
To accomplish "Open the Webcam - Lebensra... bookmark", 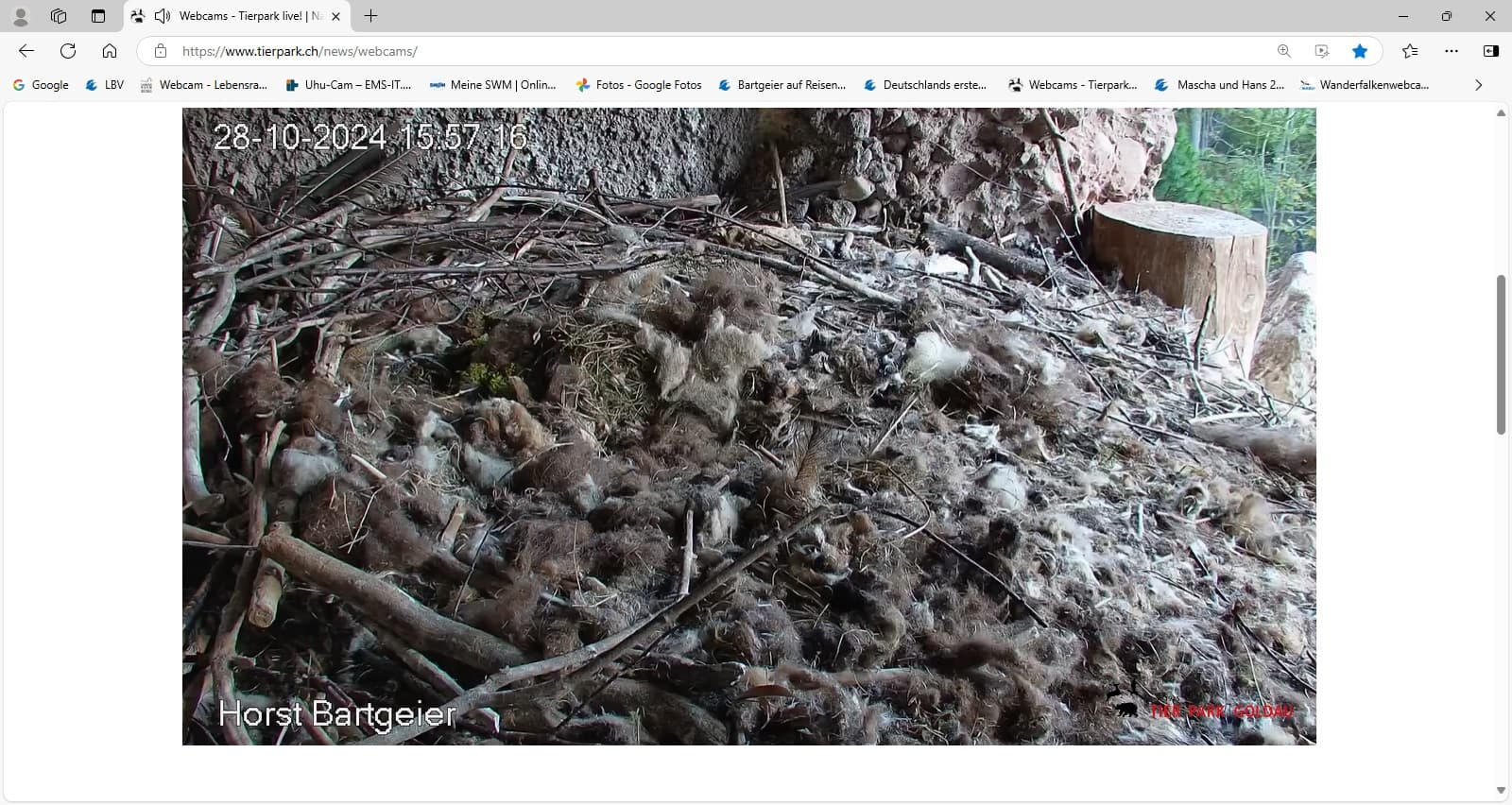I will pos(204,85).
